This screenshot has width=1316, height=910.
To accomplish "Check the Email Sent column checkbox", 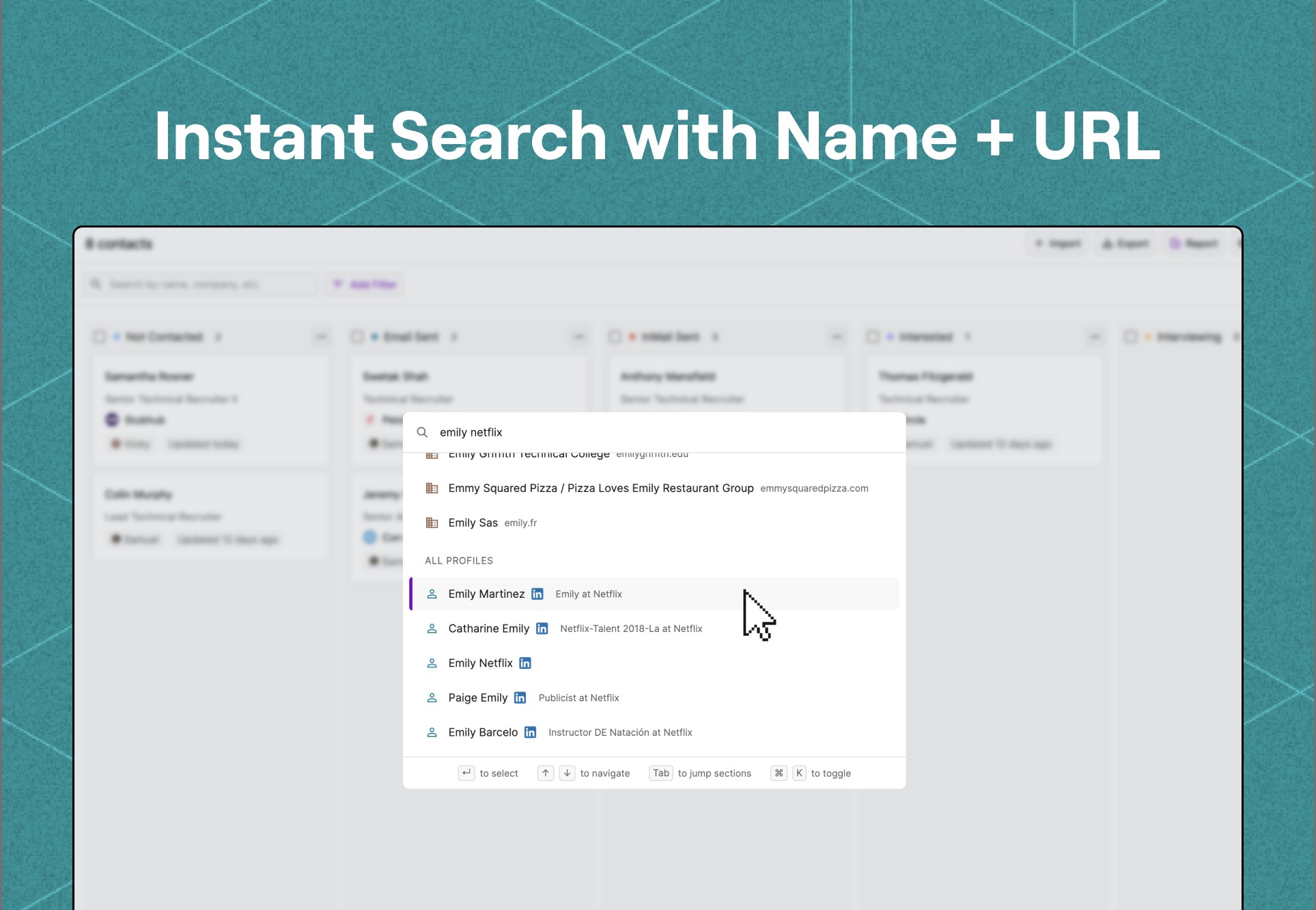I will pos(357,337).
